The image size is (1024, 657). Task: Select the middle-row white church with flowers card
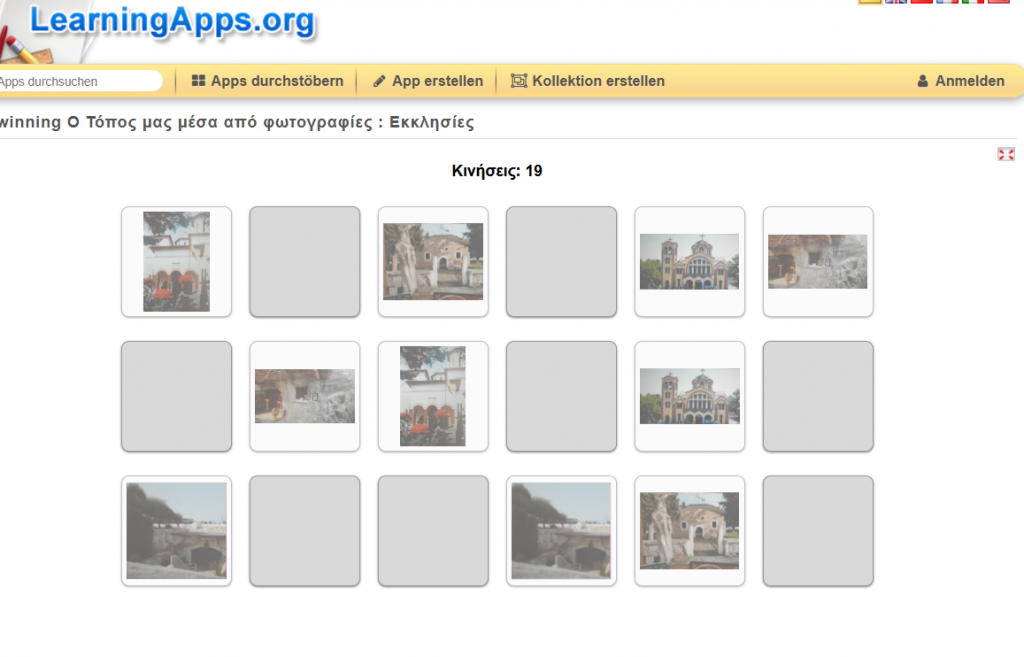pos(433,396)
